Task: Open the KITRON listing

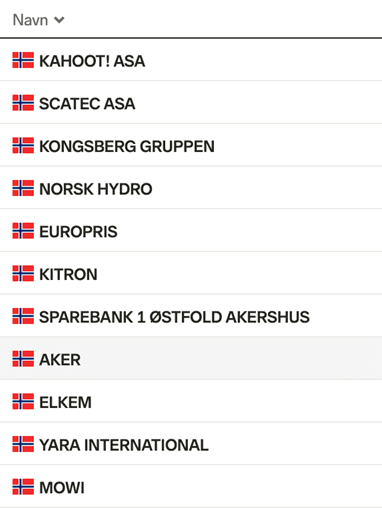Action: pos(68,274)
